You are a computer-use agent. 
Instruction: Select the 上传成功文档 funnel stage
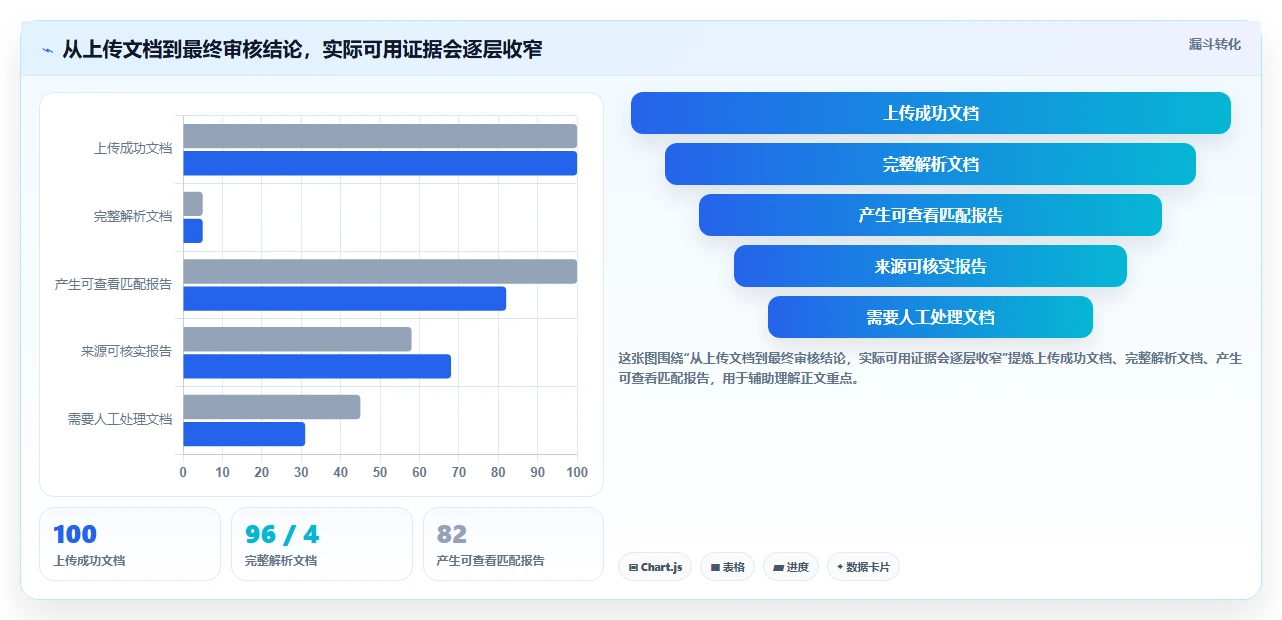click(x=930, y=113)
